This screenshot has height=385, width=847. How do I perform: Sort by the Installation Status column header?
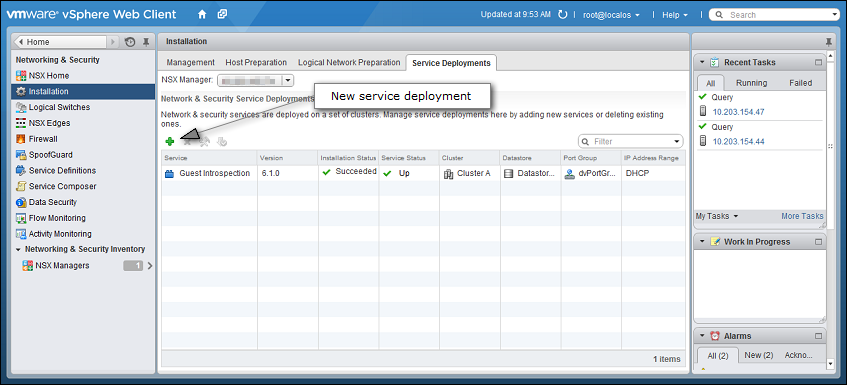[x=348, y=158]
